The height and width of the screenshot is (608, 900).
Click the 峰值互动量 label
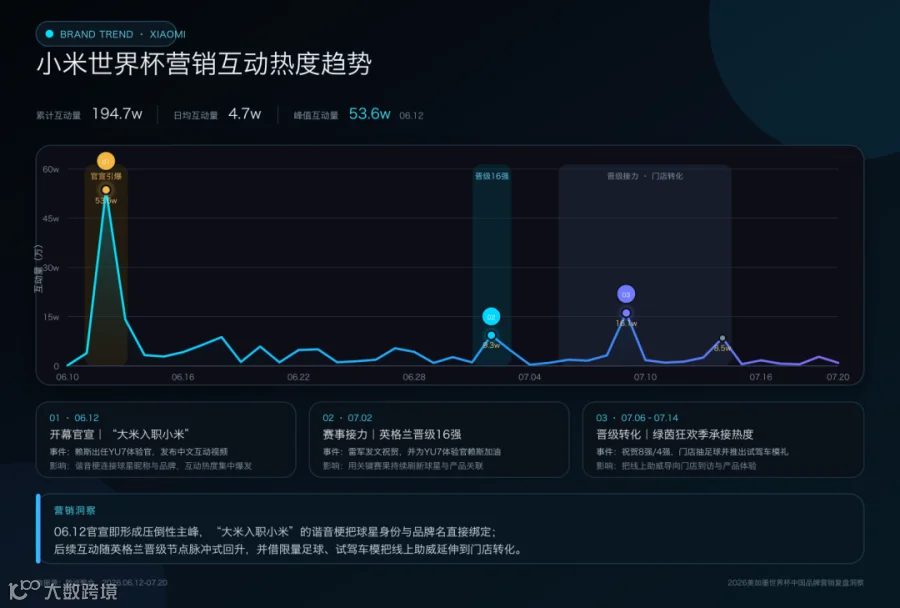[316, 115]
